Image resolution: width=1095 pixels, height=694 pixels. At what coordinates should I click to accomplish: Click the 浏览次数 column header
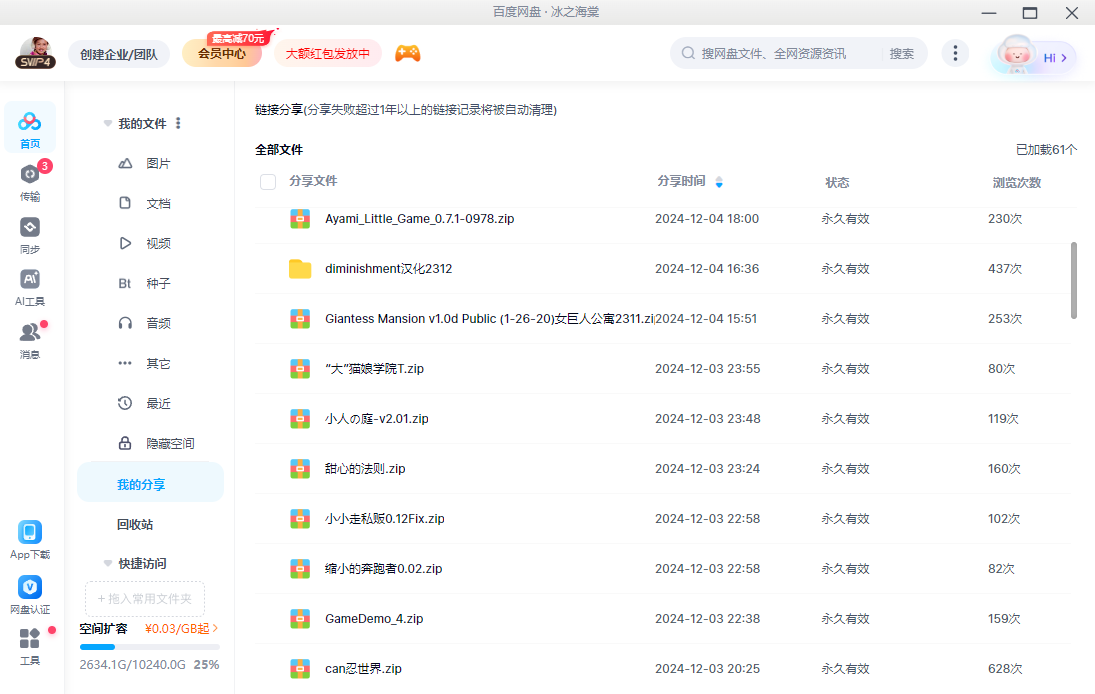click(x=1017, y=182)
